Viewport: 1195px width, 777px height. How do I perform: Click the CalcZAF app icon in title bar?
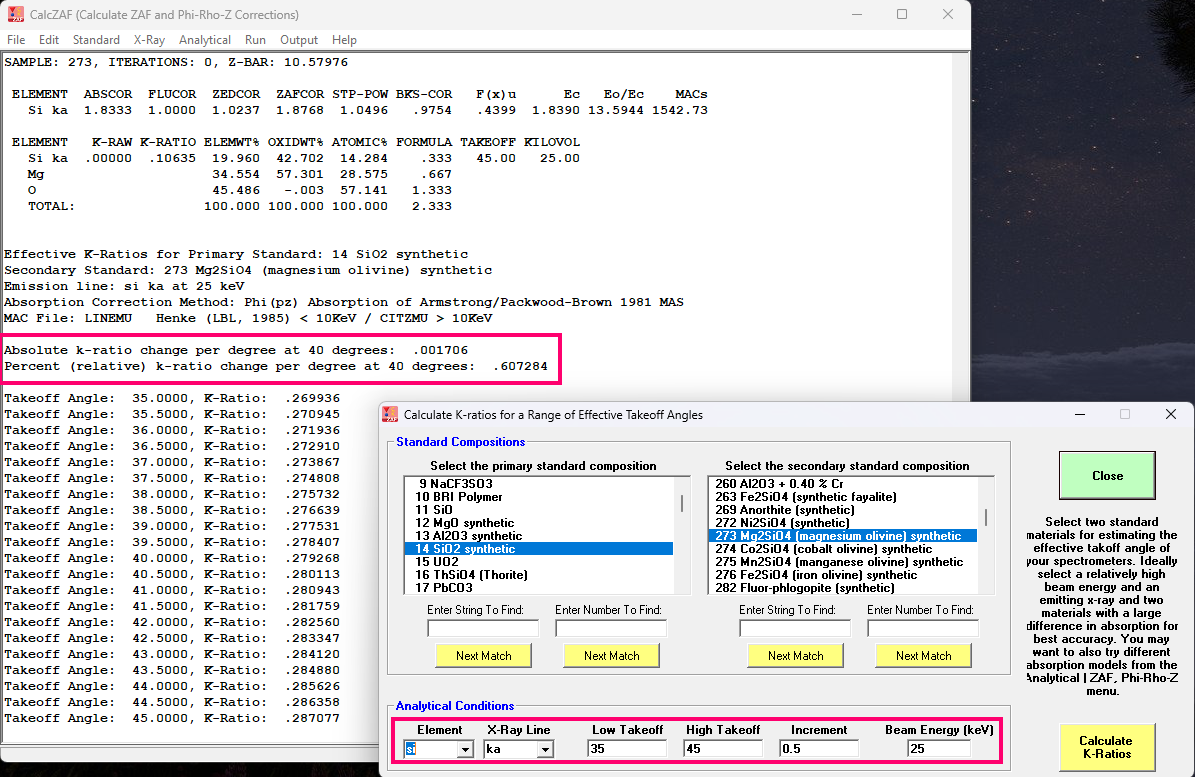coord(15,15)
